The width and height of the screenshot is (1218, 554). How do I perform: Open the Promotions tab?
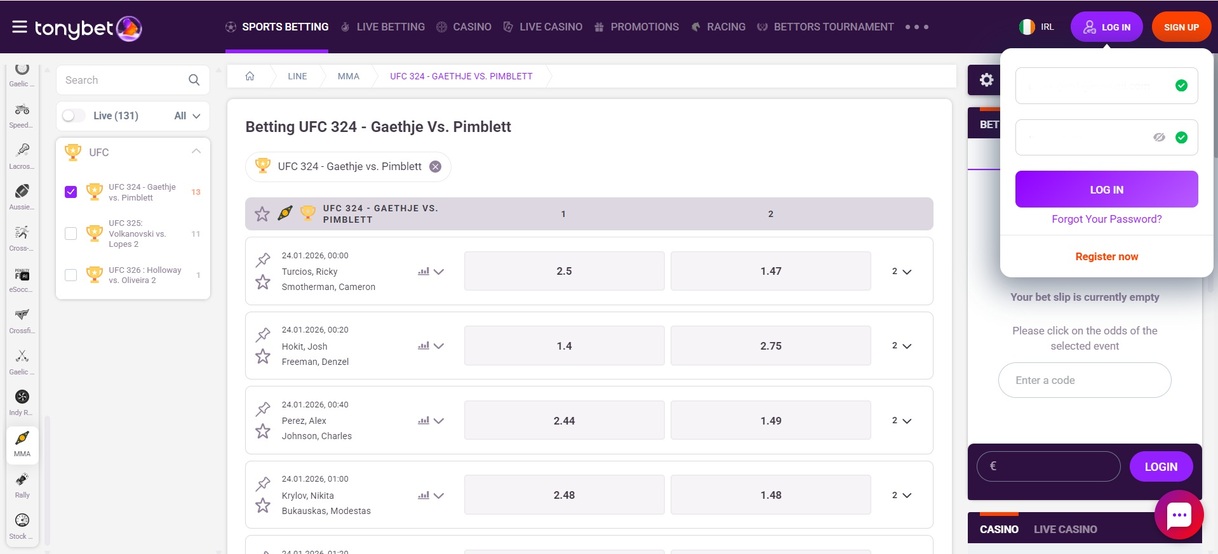pos(636,27)
